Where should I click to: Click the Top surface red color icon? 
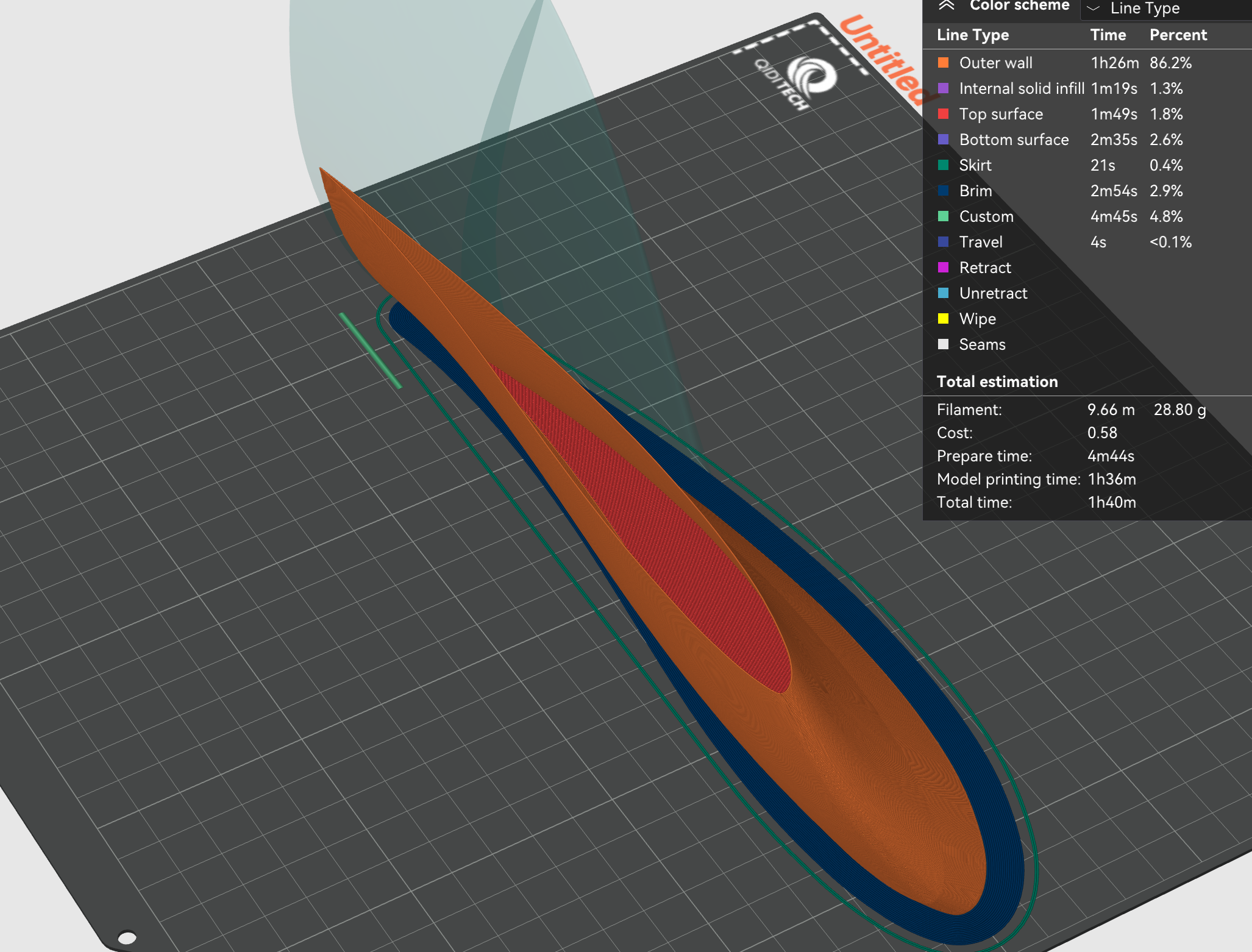click(x=944, y=115)
